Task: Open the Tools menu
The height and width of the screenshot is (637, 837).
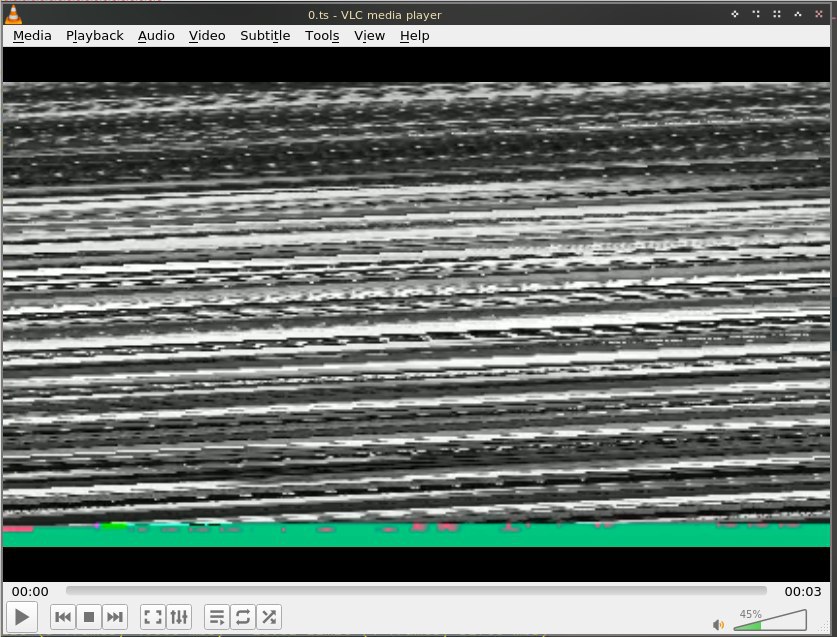Action: 322,36
